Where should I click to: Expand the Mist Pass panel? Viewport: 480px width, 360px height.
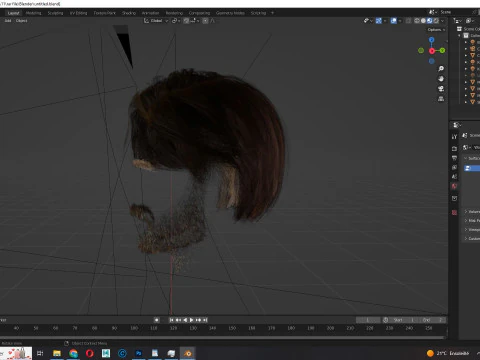click(x=472, y=221)
